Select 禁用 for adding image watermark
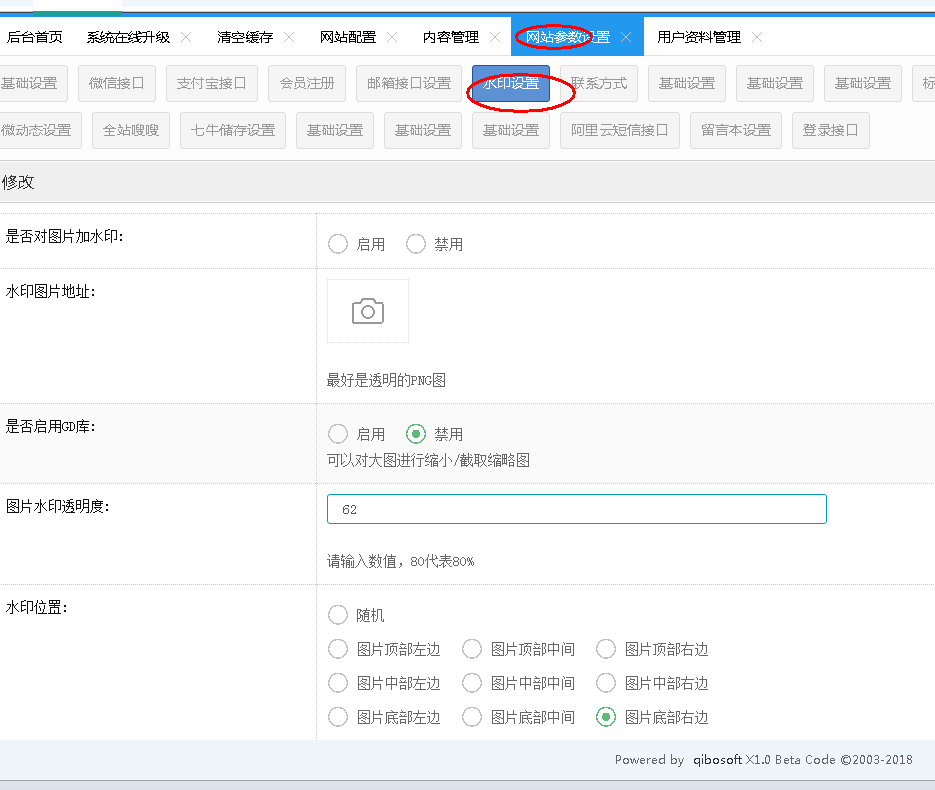The width and height of the screenshot is (935, 790). coord(416,244)
